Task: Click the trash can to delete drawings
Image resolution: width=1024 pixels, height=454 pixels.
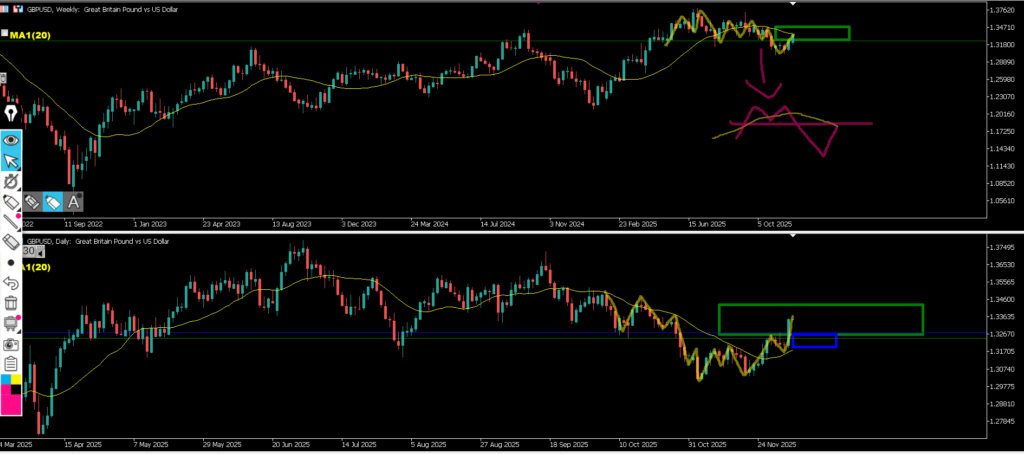Action: click(x=11, y=302)
